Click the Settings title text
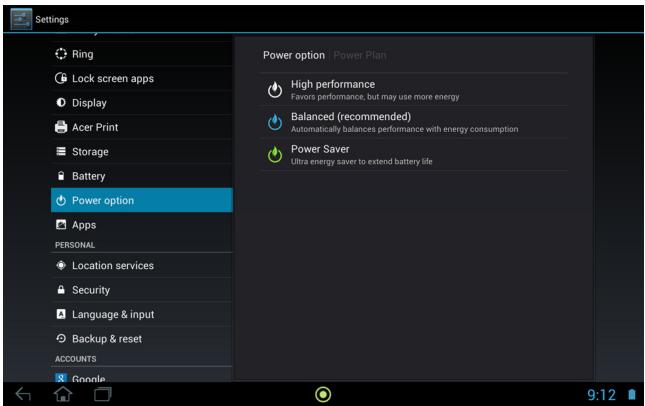This screenshot has width=645, height=406. [x=52, y=19]
